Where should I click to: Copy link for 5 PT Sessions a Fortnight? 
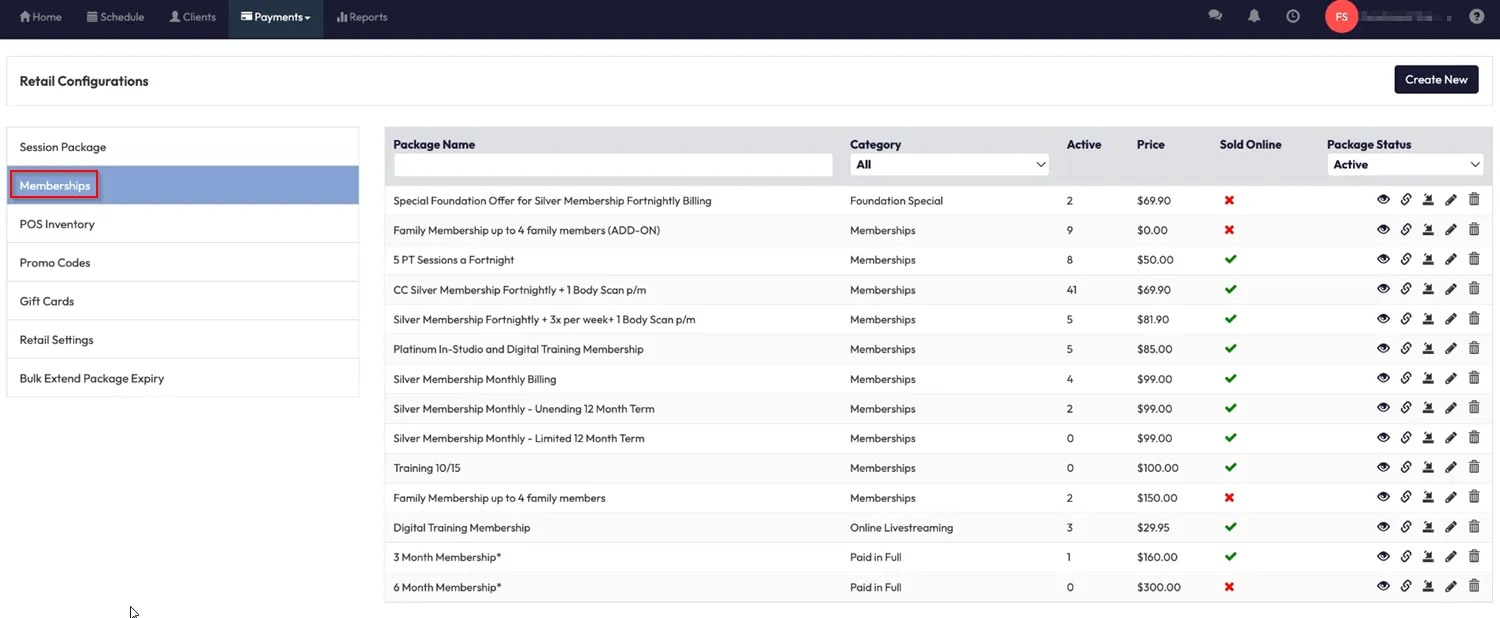tap(1406, 260)
